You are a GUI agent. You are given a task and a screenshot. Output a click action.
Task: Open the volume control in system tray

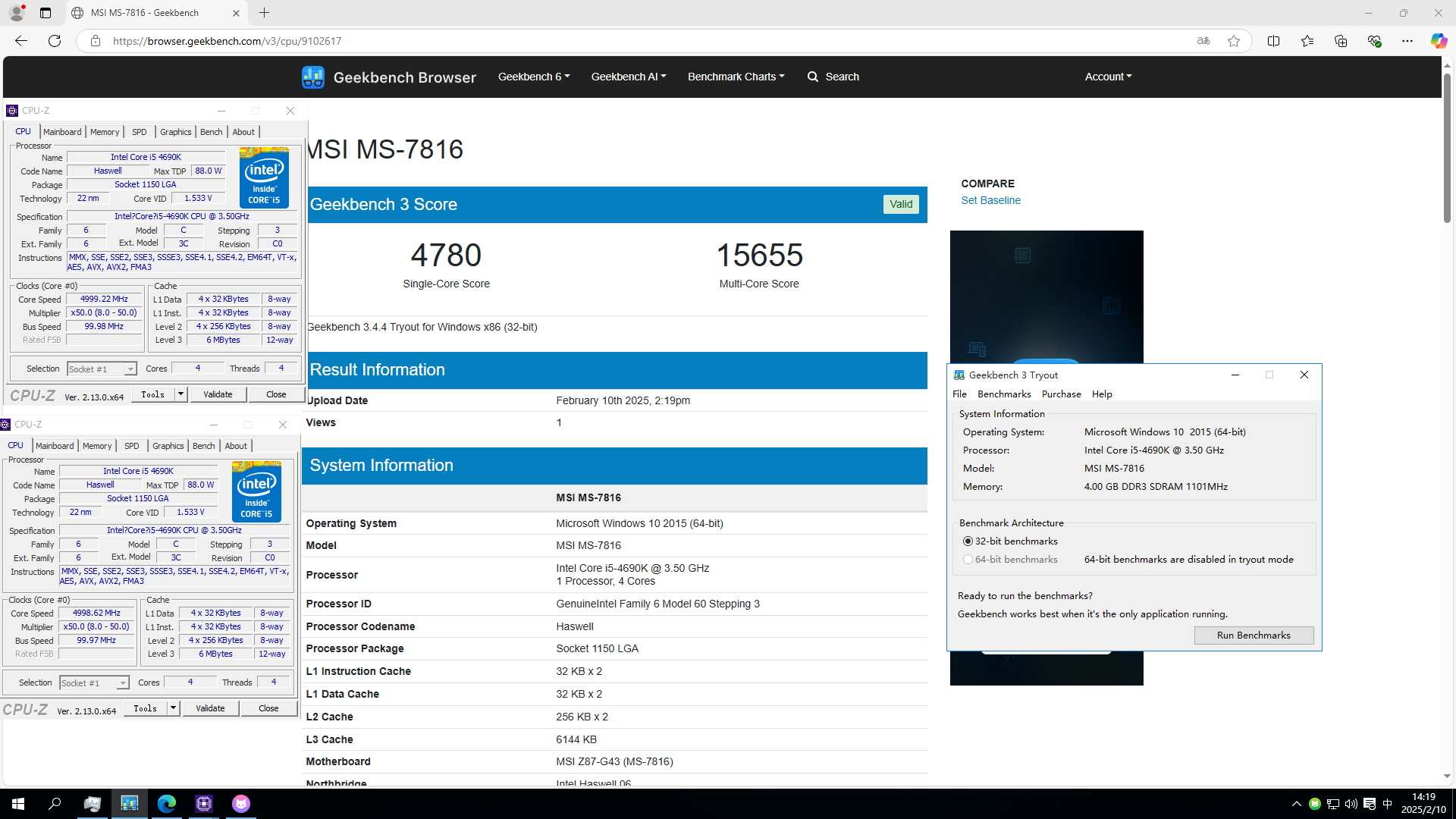click(x=1351, y=804)
